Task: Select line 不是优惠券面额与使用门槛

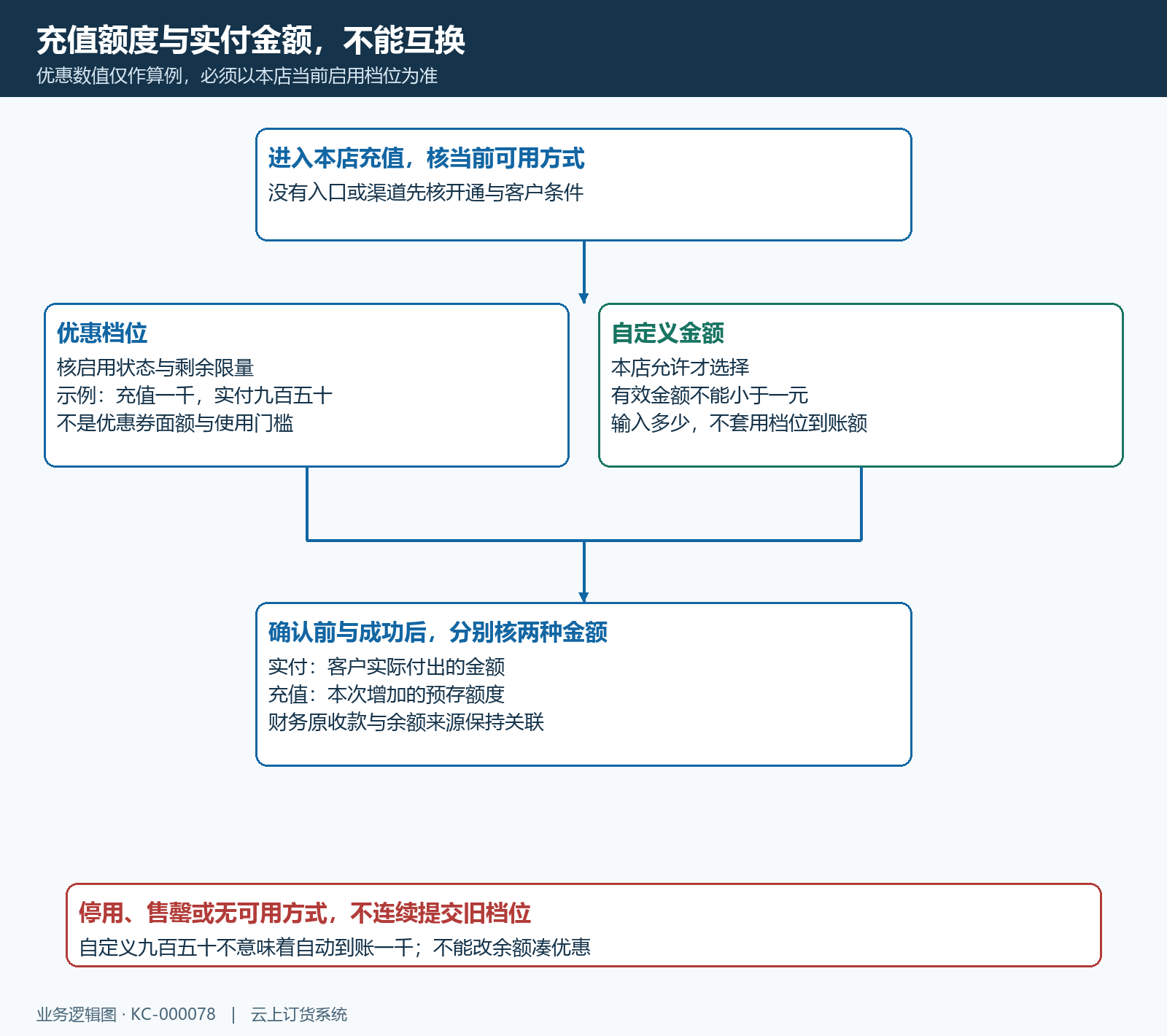Action: click(175, 423)
